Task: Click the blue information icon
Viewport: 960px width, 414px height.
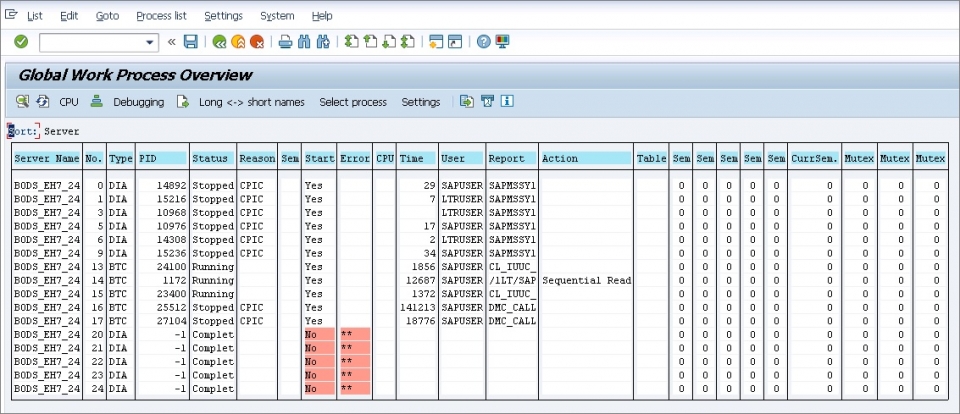Action: (x=507, y=102)
